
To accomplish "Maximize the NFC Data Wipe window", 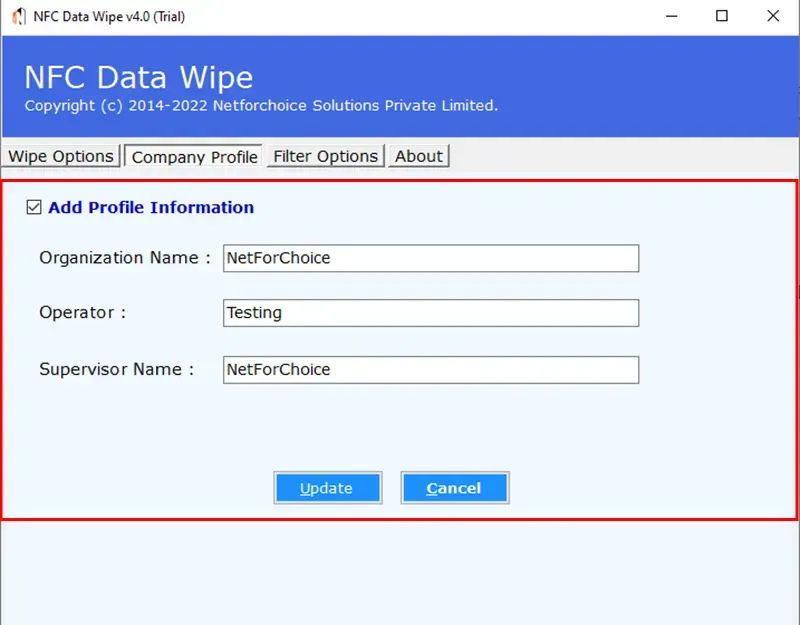I will (721, 16).
